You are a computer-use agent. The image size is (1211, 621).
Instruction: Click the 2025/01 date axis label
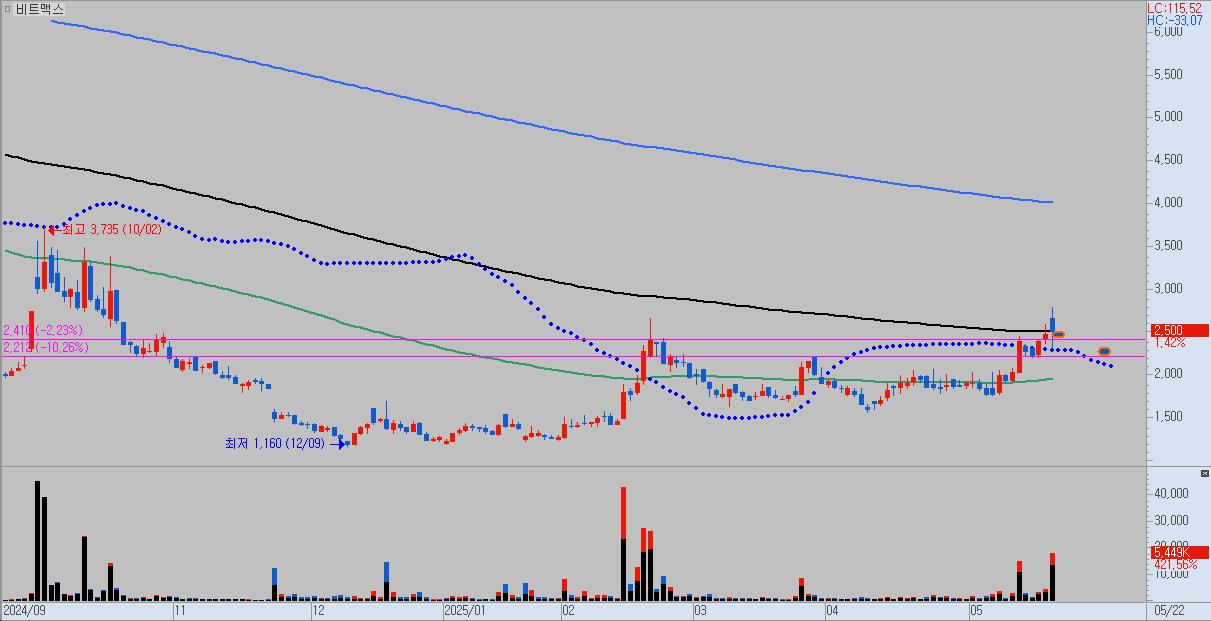(x=465, y=608)
